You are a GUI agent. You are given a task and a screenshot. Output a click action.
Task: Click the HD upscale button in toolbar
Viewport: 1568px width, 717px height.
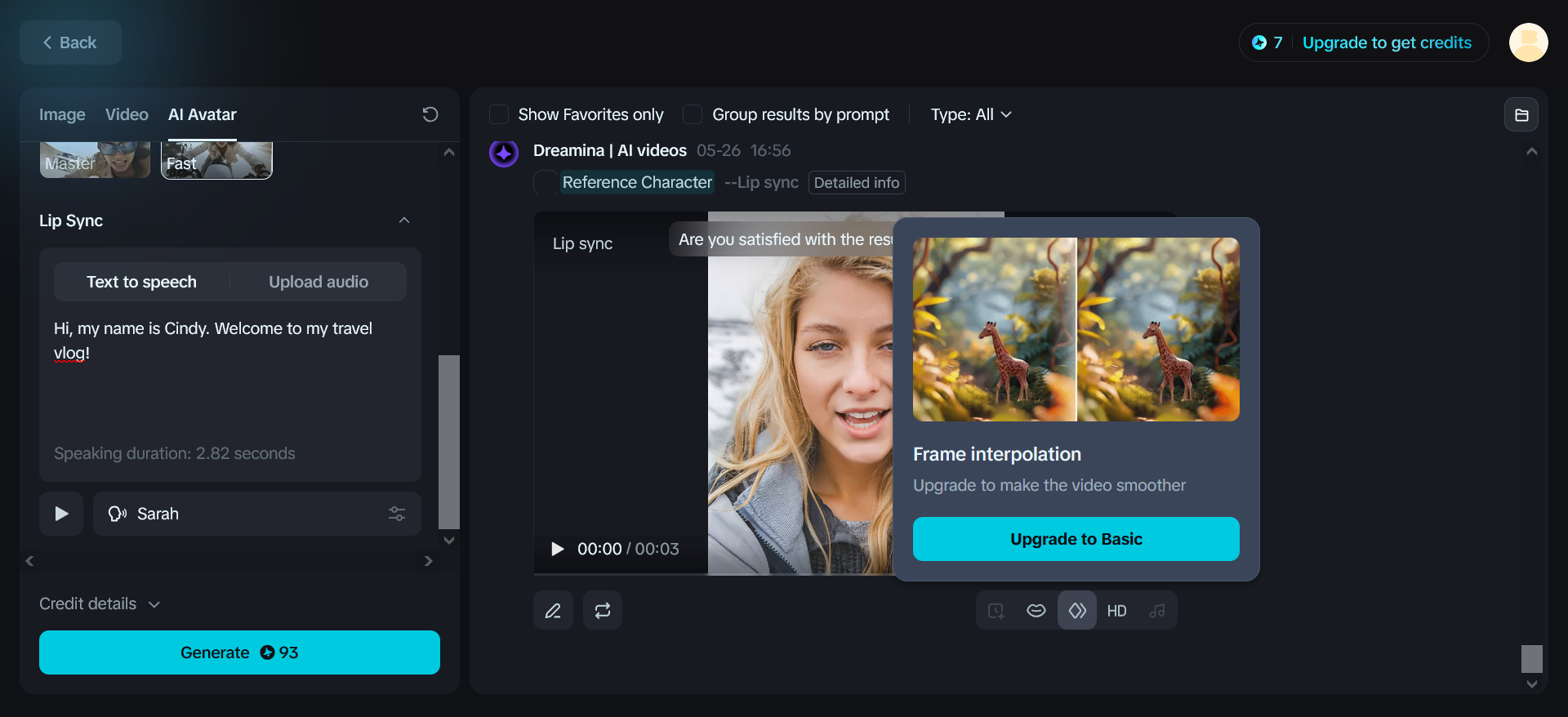point(1117,611)
